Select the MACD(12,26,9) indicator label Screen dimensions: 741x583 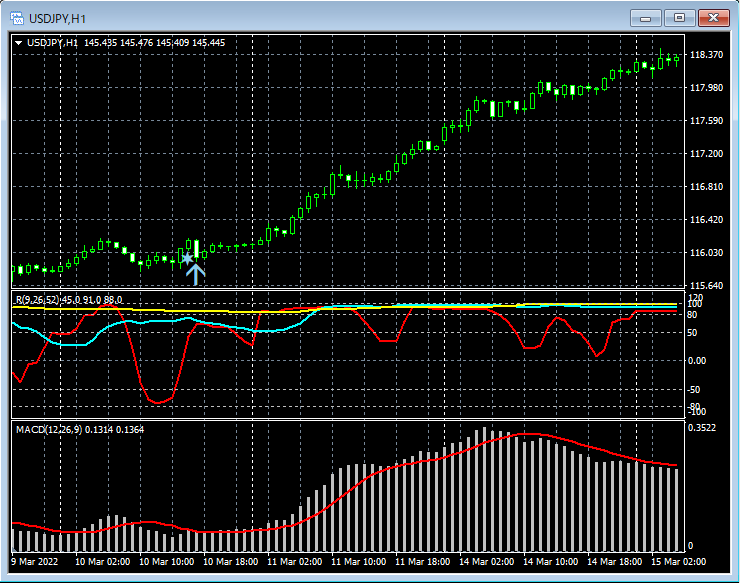click(x=48, y=429)
